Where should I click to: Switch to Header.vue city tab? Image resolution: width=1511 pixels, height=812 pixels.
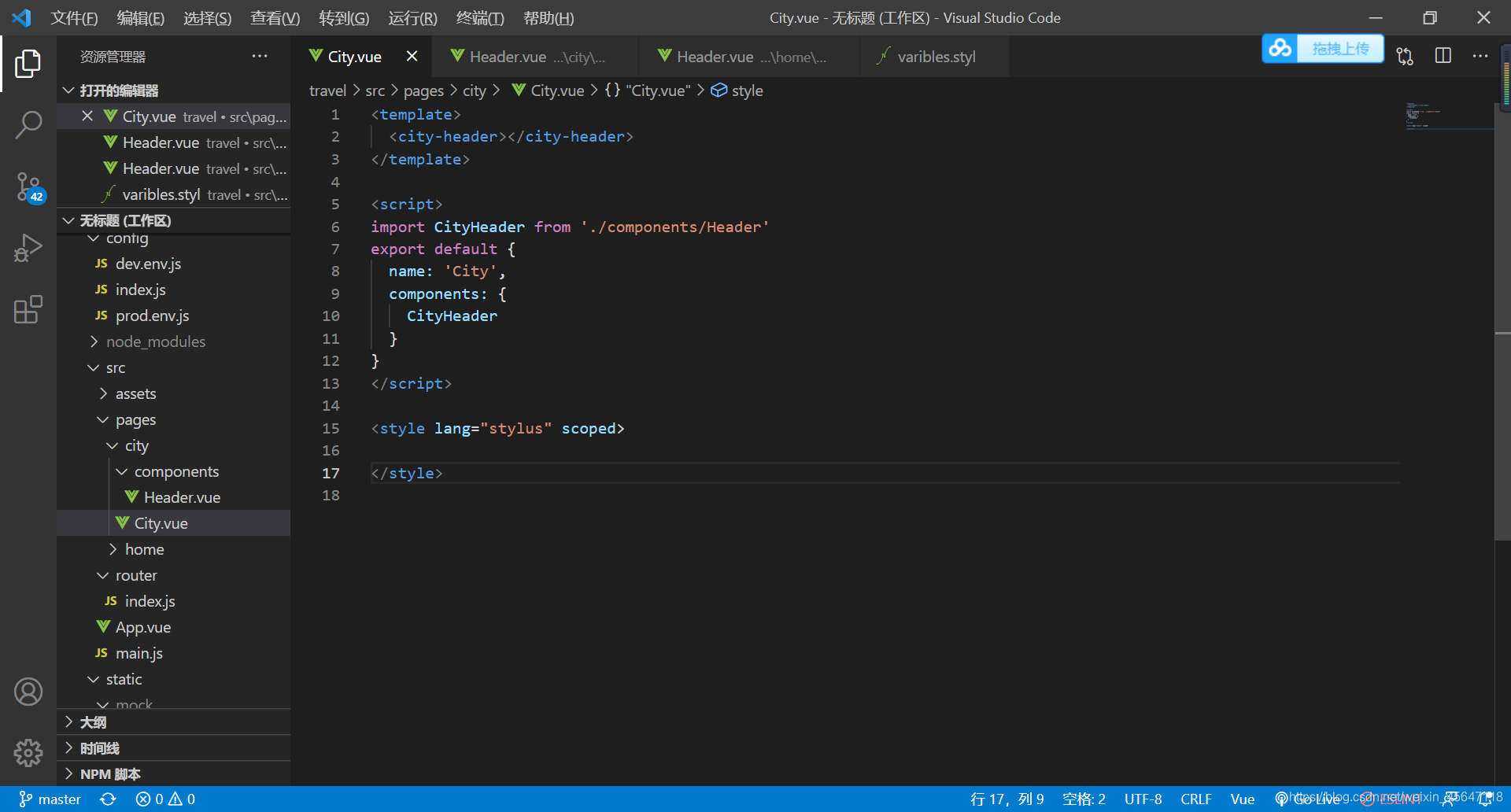535,57
